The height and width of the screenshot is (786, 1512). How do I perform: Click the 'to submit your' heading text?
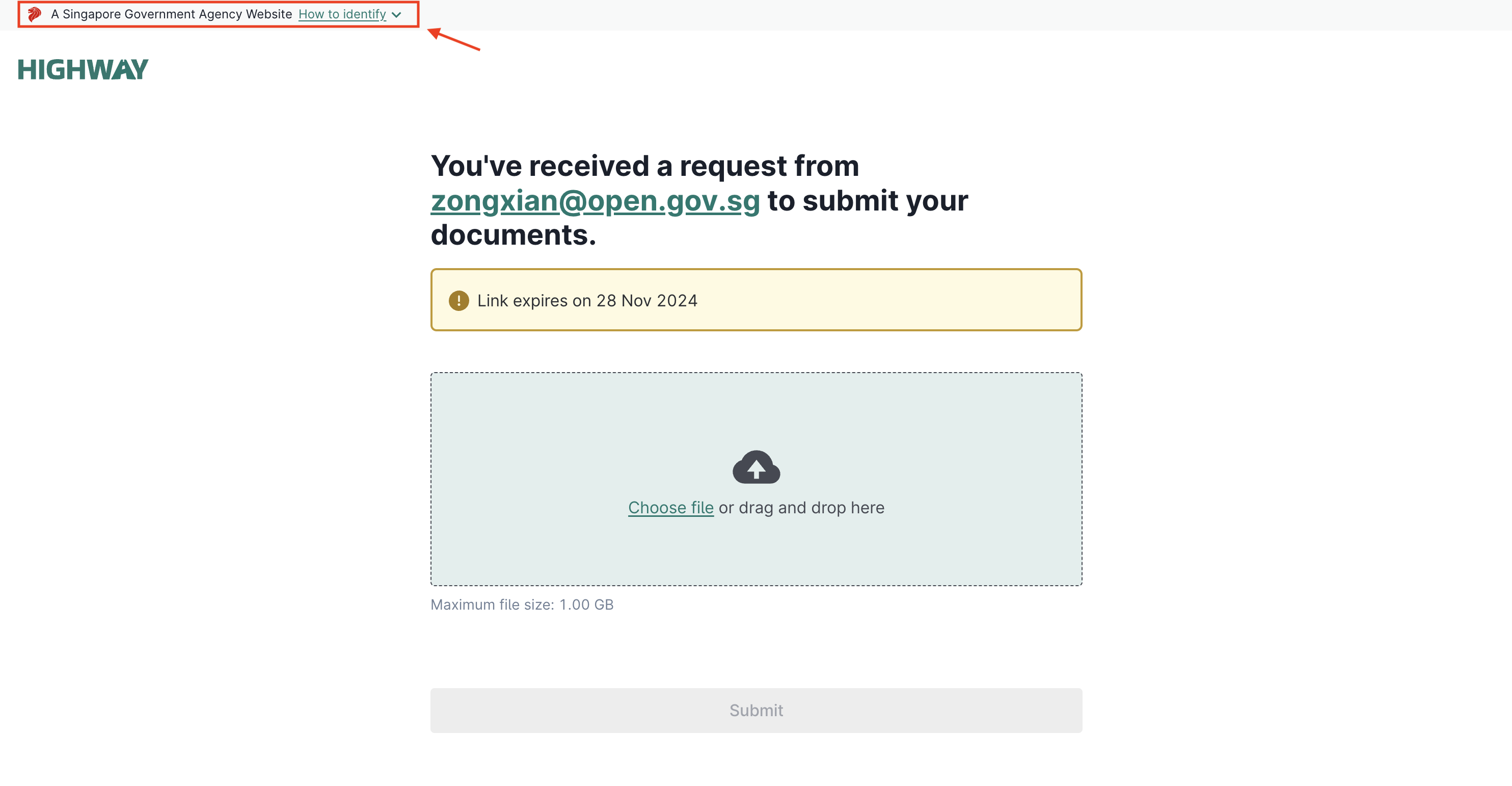[x=868, y=201]
